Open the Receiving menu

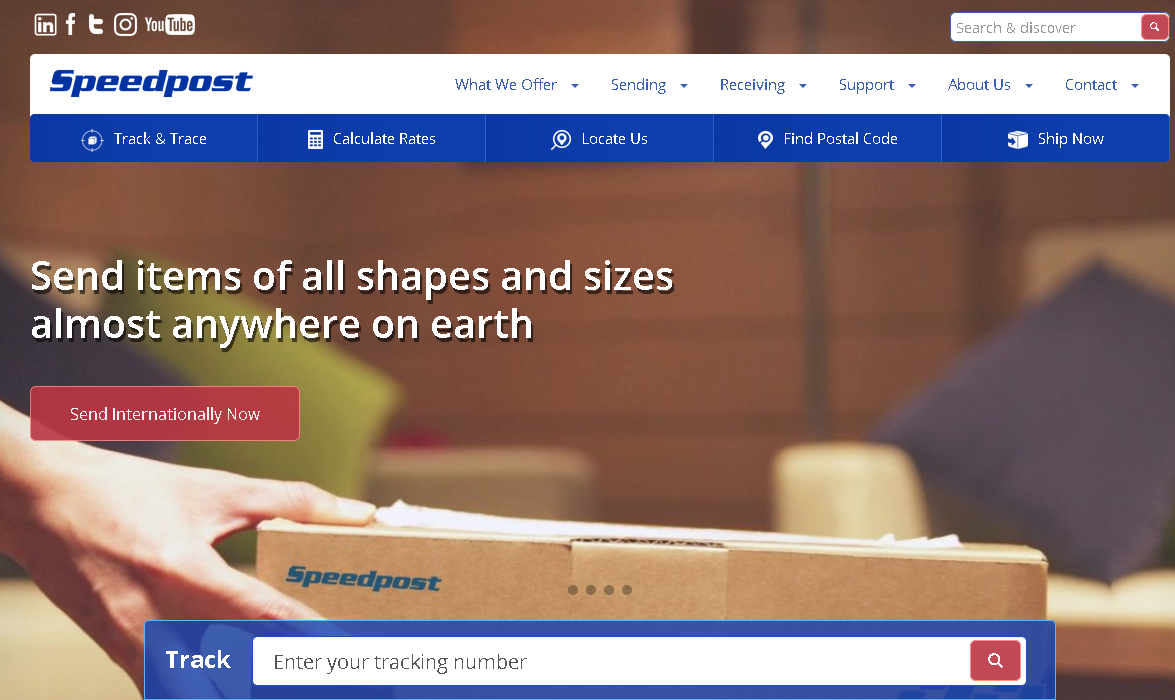pyautogui.click(x=763, y=85)
